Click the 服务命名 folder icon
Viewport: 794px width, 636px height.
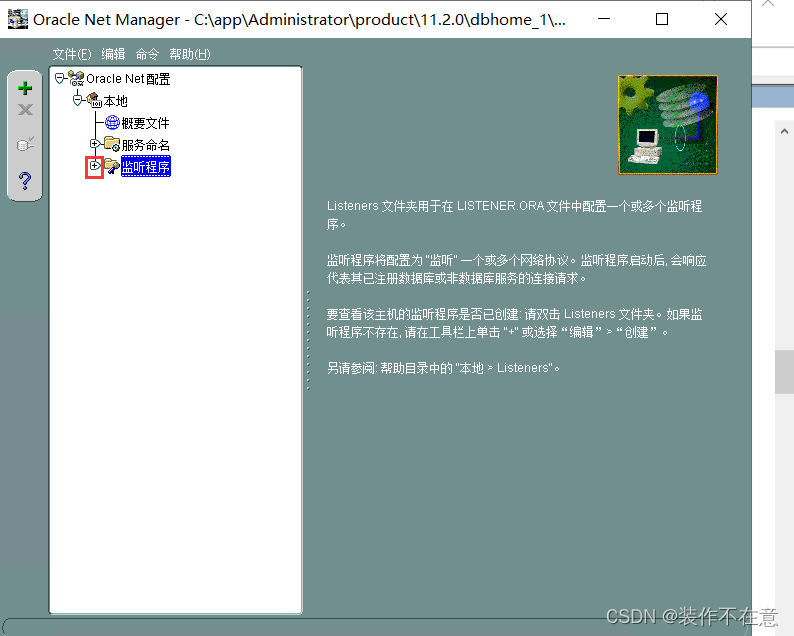click(112, 144)
